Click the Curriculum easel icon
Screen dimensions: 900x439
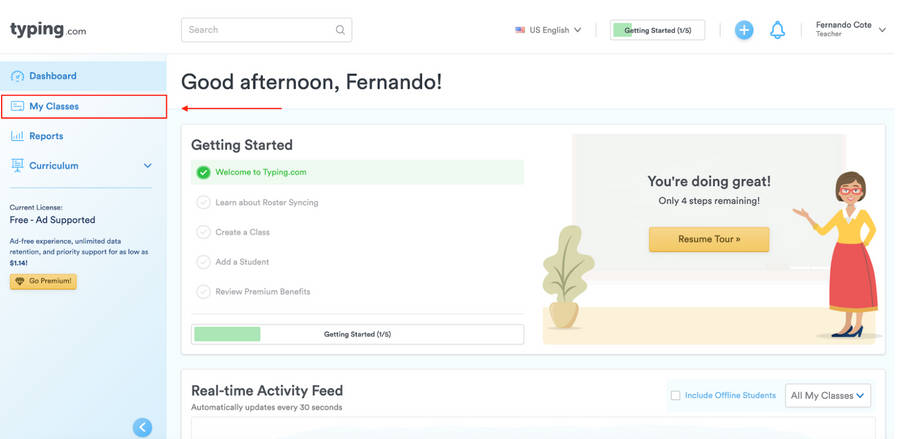tap(17, 166)
